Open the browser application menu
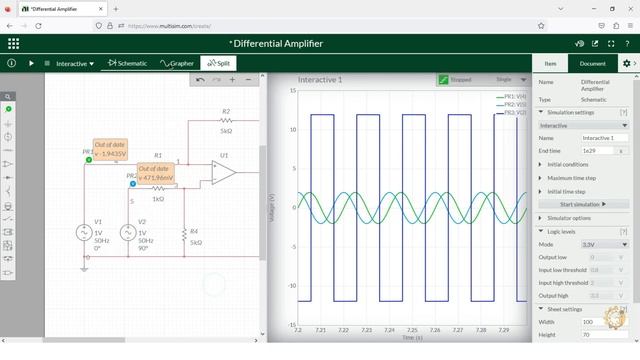Viewport: 640px width, 360px height. (x=631, y=26)
